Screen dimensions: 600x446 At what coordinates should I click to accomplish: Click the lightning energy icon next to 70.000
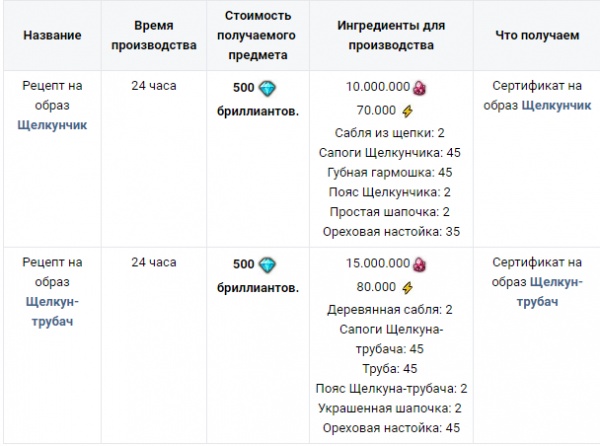tap(406, 109)
